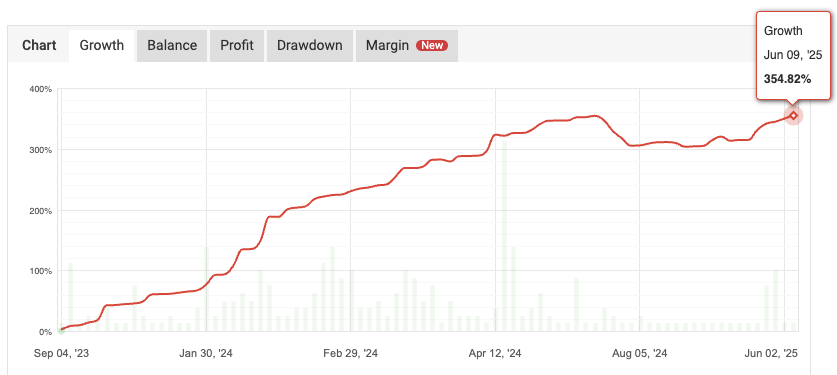
Task: Click the red diamond data point marker
Action: point(793,115)
